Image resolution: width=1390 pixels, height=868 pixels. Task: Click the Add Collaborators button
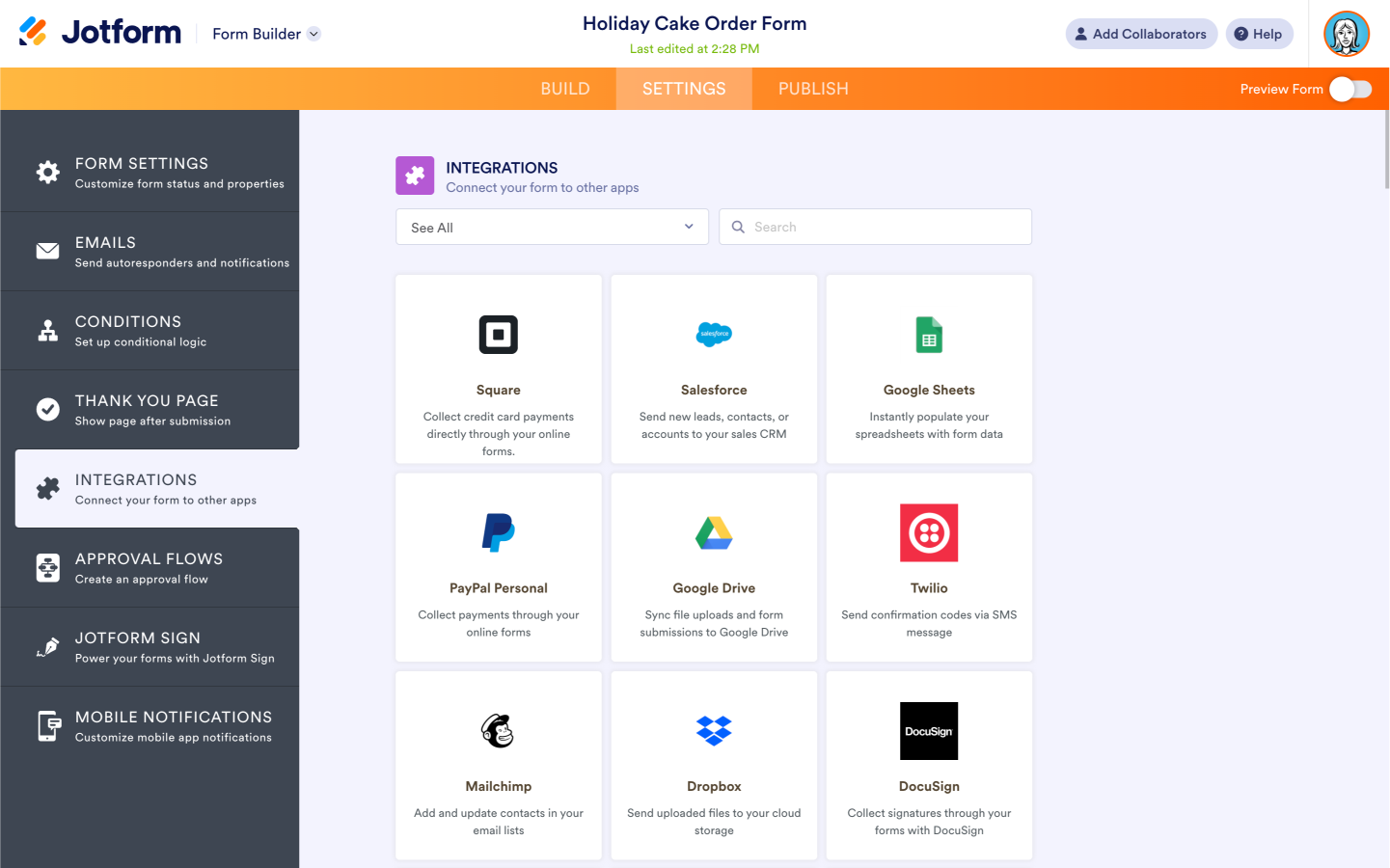(x=1141, y=34)
